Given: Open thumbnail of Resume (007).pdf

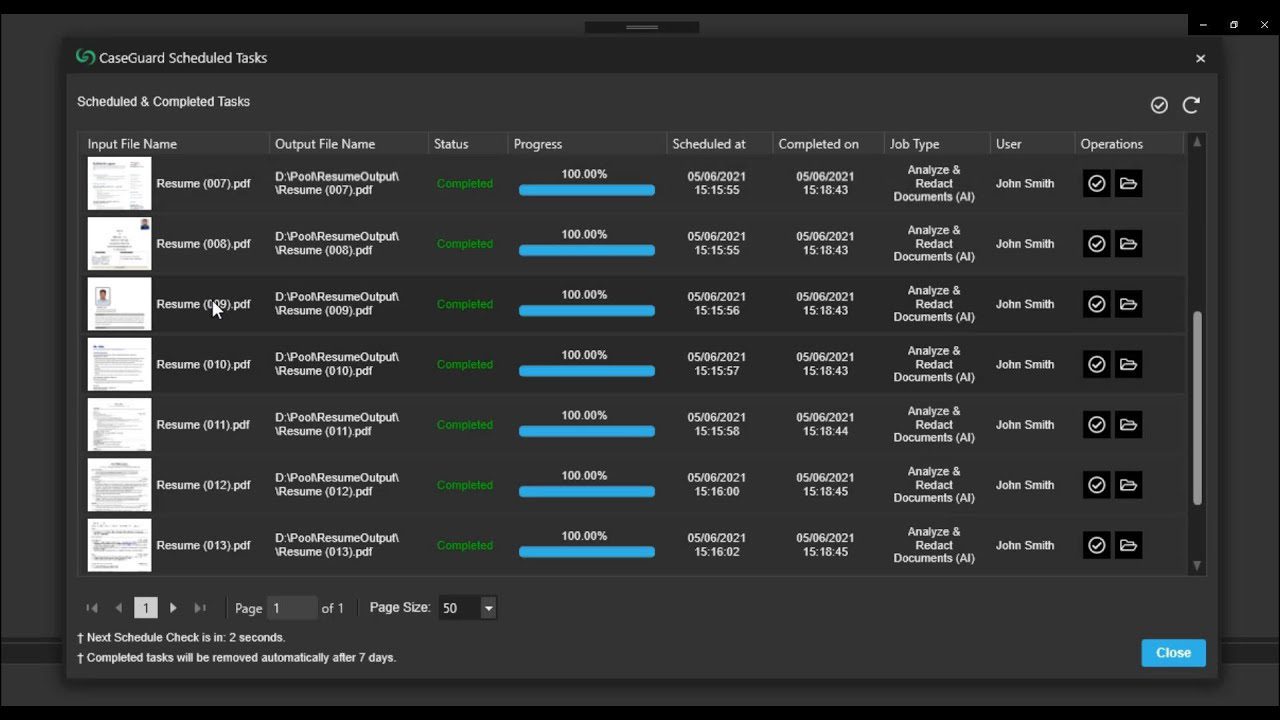Looking at the screenshot, I should click(x=119, y=184).
